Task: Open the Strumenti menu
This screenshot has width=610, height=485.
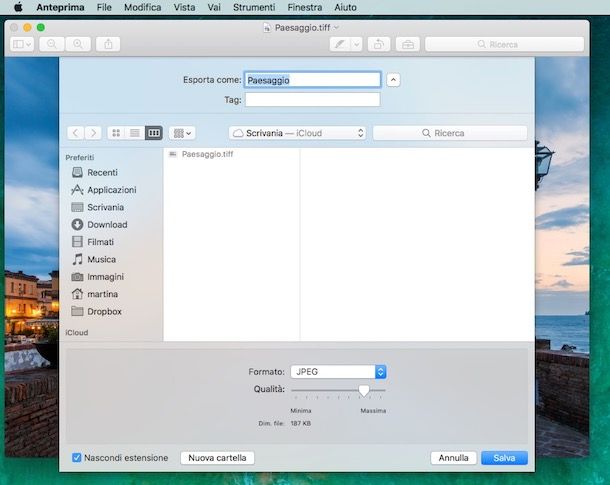Action: (x=254, y=7)
